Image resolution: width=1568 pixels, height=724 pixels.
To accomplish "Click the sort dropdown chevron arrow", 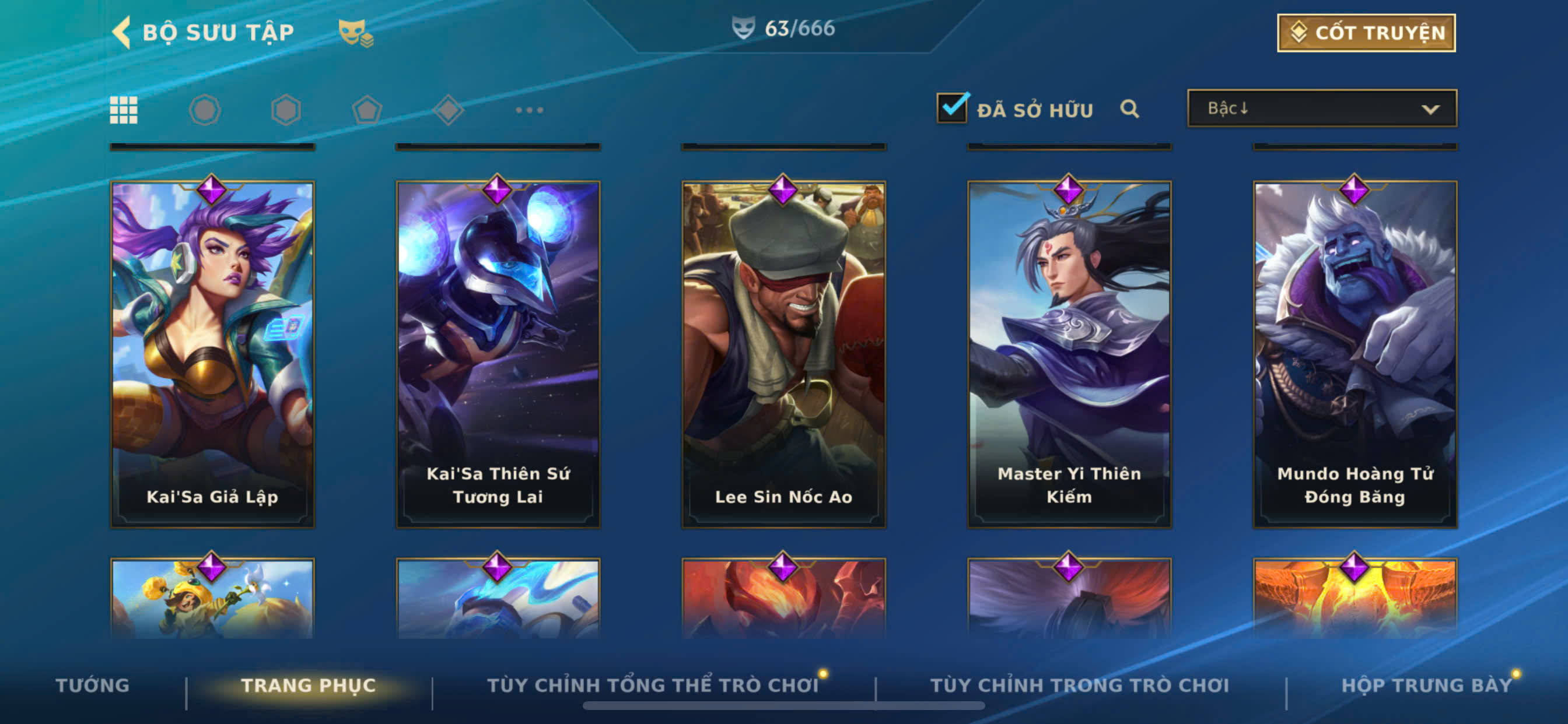I will tap(1430, 110).
